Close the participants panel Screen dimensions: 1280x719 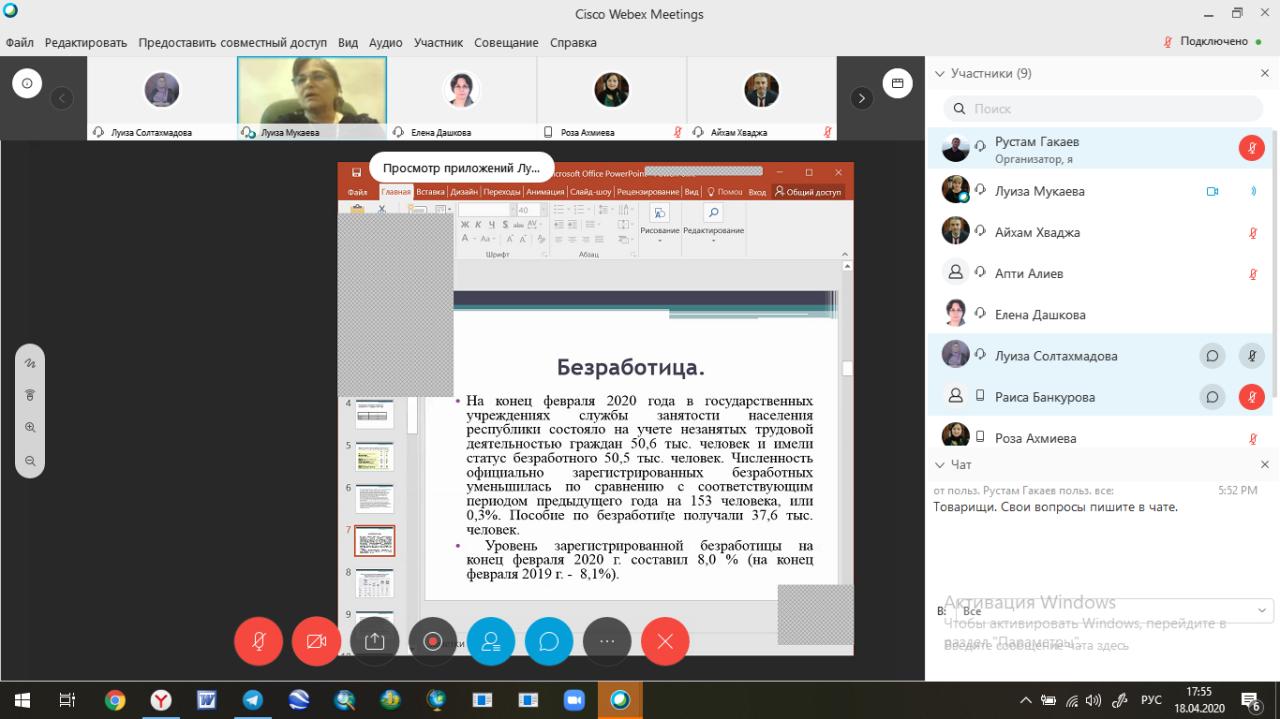pos(1265,73)
